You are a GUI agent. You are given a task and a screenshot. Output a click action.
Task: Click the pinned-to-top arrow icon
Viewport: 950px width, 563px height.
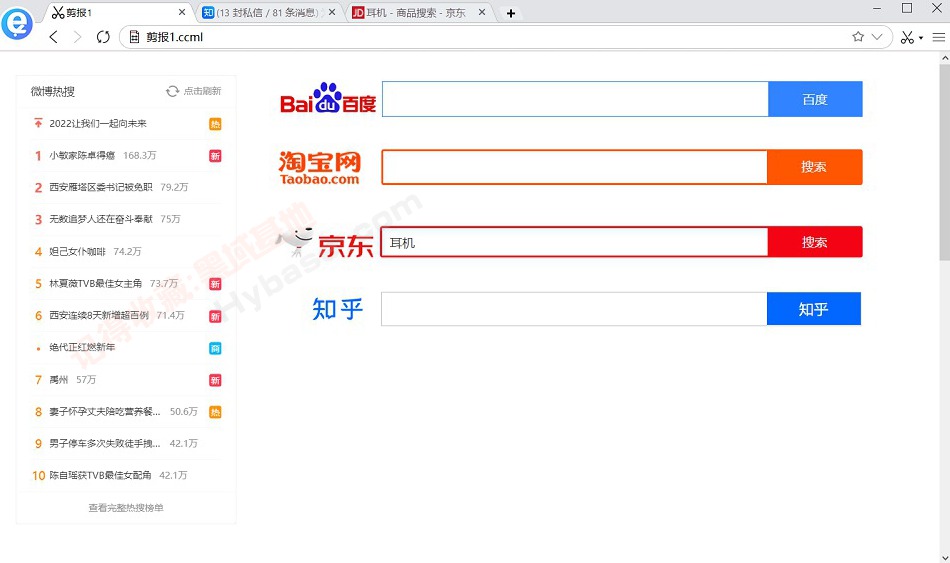point(38,124)
